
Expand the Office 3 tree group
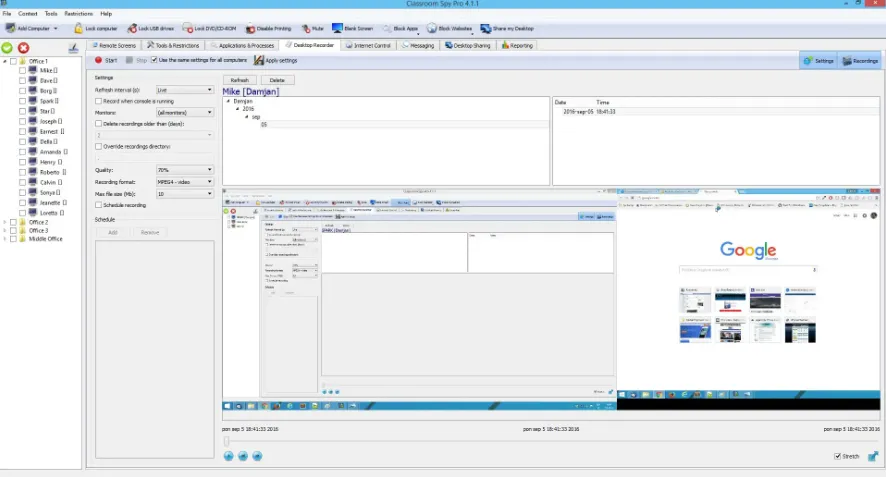click(x=5, y=231)
